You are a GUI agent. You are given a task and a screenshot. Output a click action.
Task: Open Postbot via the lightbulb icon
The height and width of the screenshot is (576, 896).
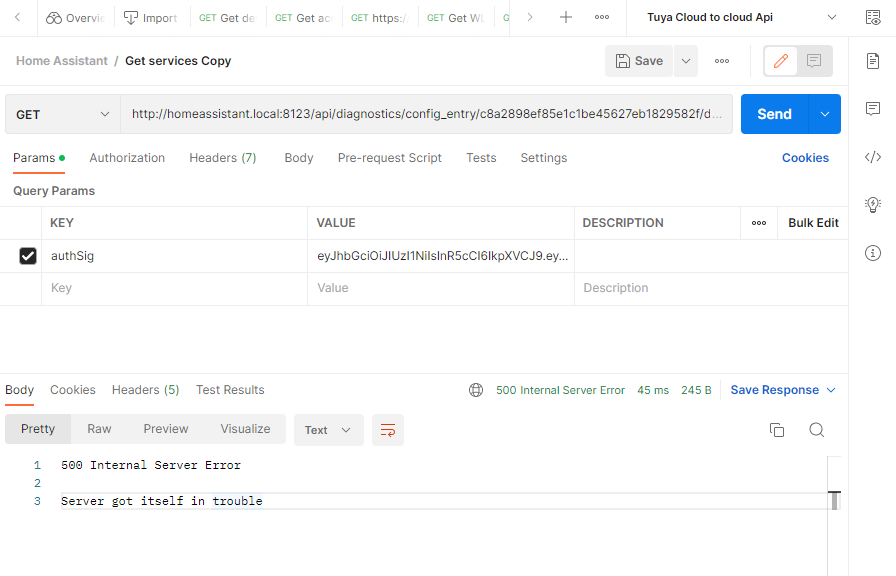coord(871,204)
